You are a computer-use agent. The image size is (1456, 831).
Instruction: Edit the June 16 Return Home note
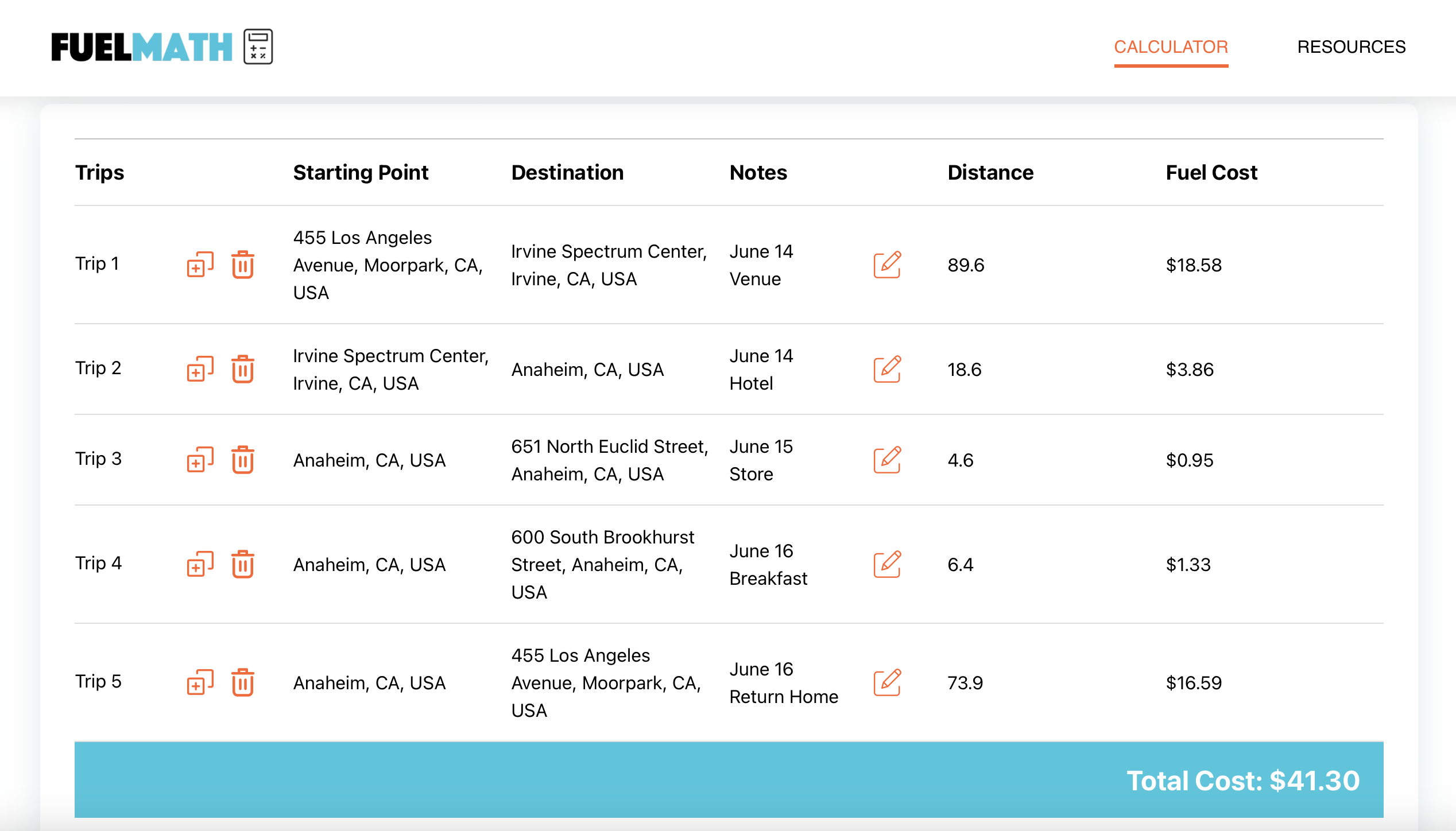click(x=887, y=682)
